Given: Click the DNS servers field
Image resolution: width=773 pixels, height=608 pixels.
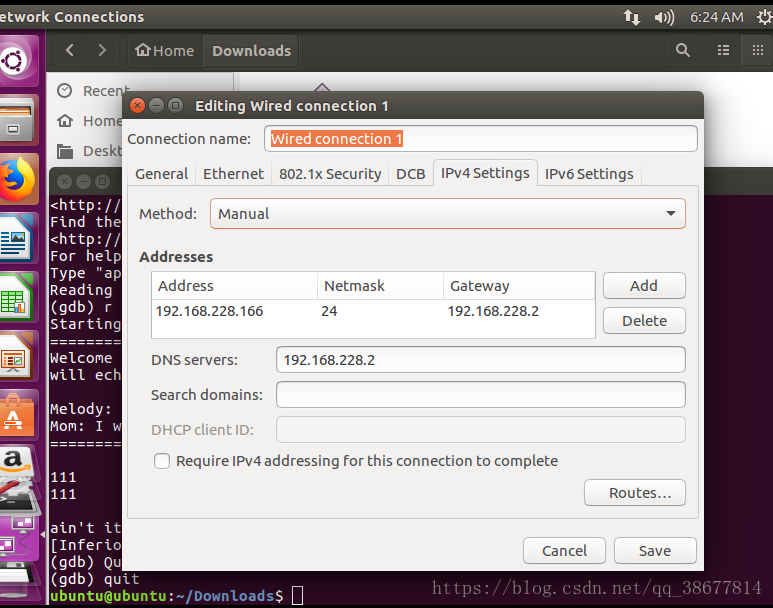Looking at the screenshot, I should pos(481,359).
